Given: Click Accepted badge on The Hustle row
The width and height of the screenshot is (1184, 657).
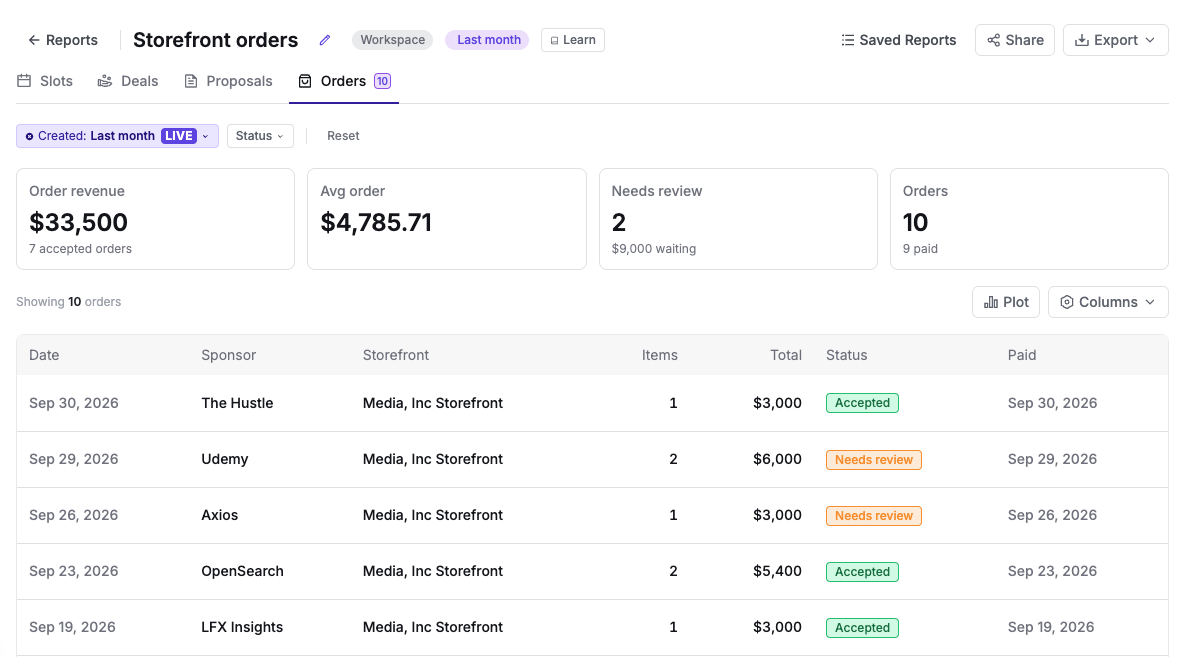Looking at the screenshot, I should point(862,403).
